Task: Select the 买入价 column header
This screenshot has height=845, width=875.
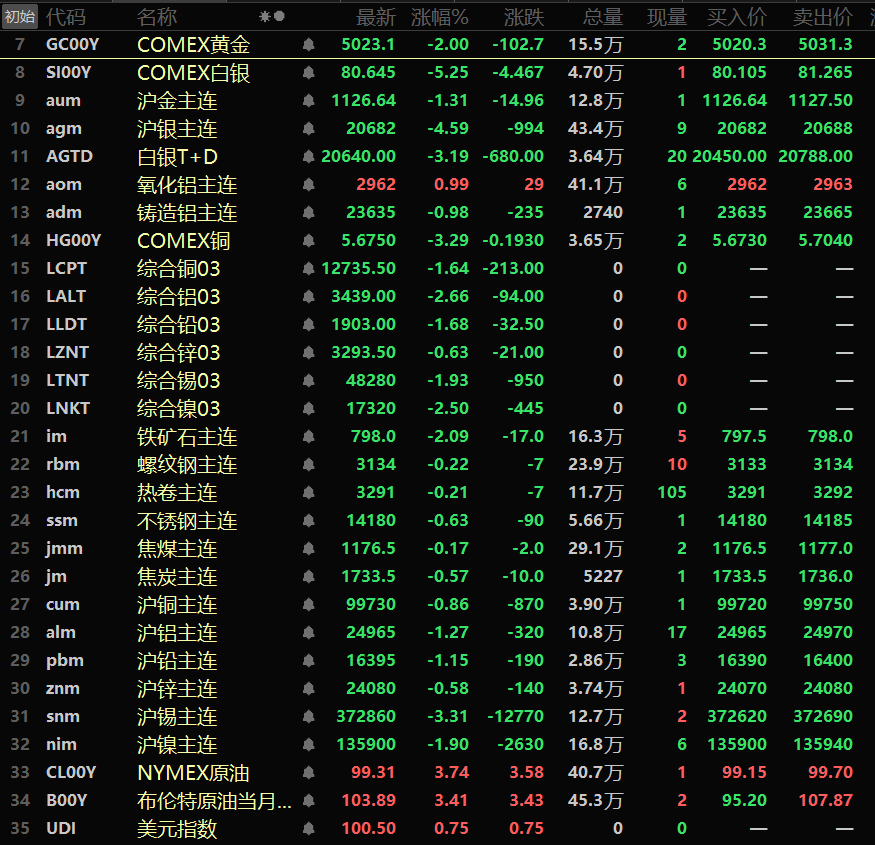Action: [x=737, y=17]
